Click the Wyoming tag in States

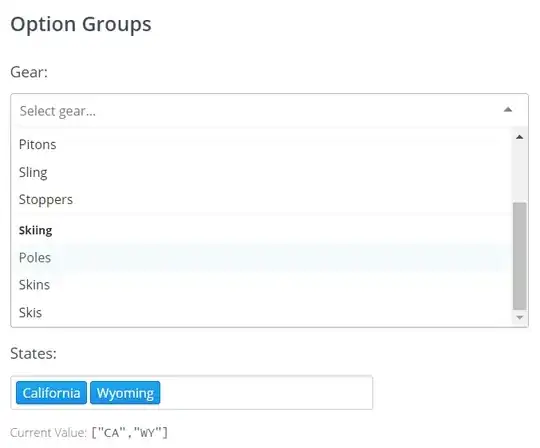point(125,393)
